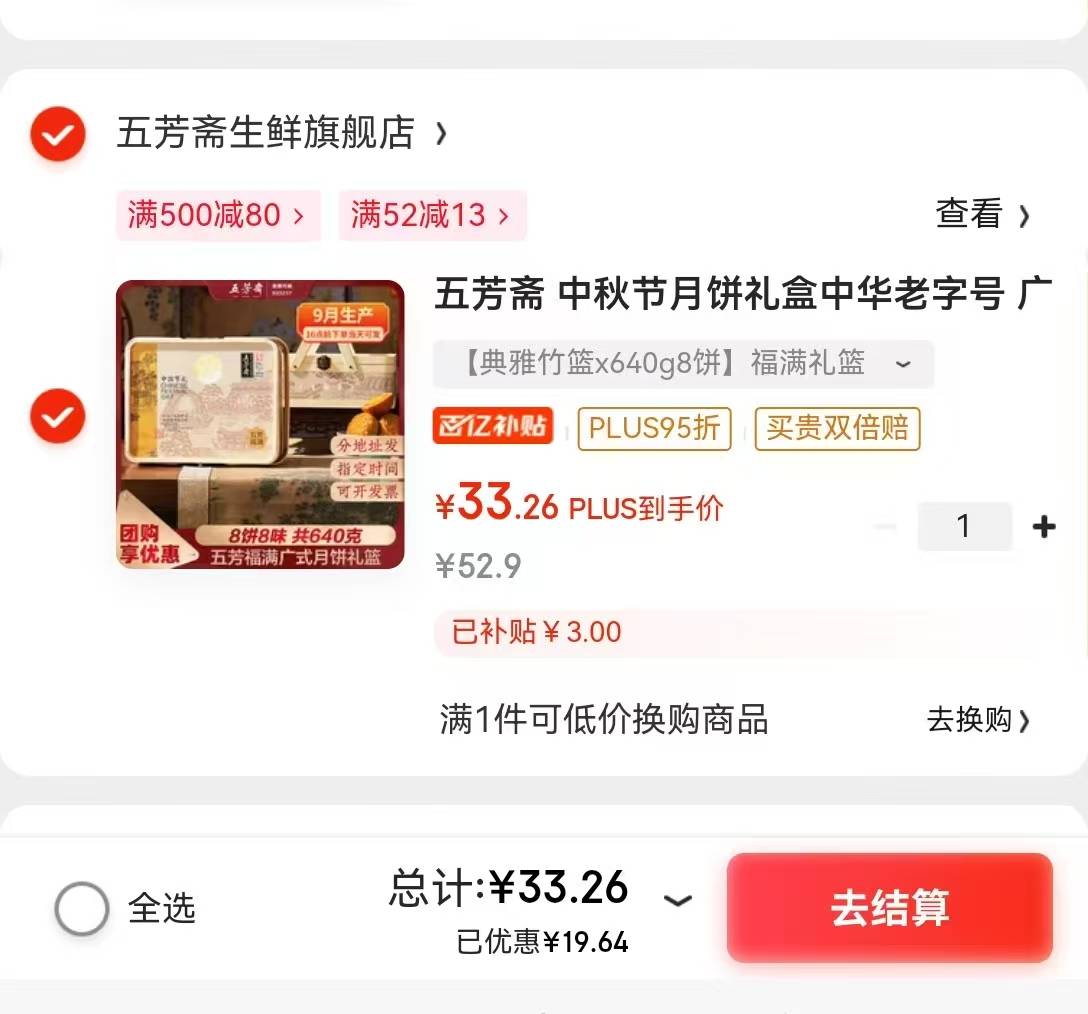Image resolution: width=1088 pixels, height=1014 pixels.
Task: Tap the 买贵双倍赔 tag
Action: (838, 428)
